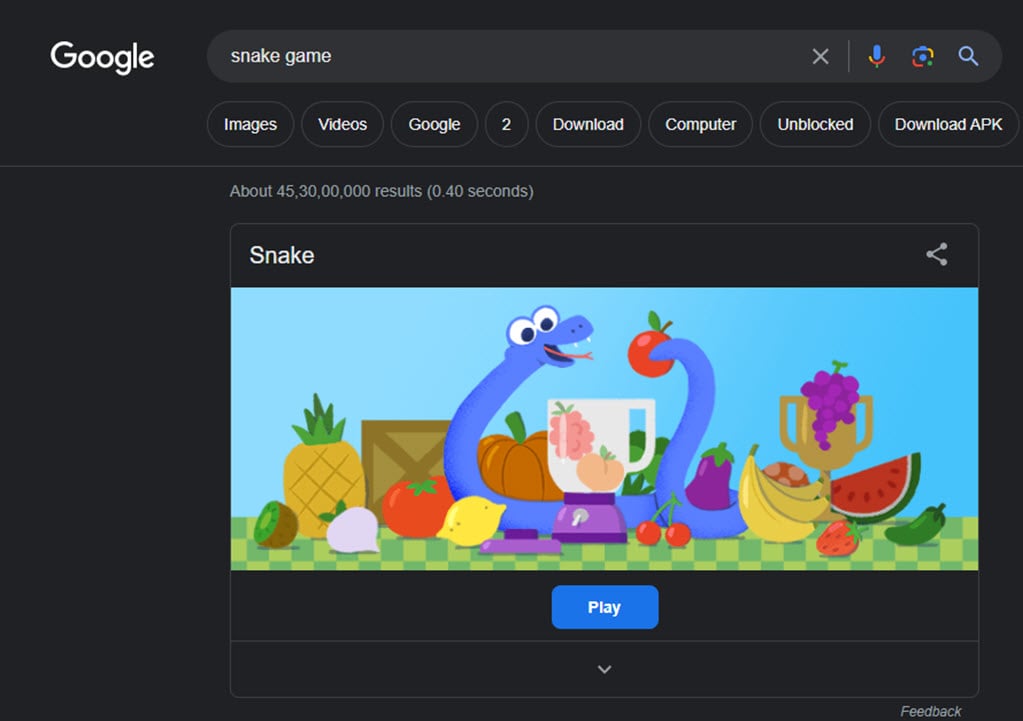
Task: Open the Feedback link
Action: click(x=930, y=711)
